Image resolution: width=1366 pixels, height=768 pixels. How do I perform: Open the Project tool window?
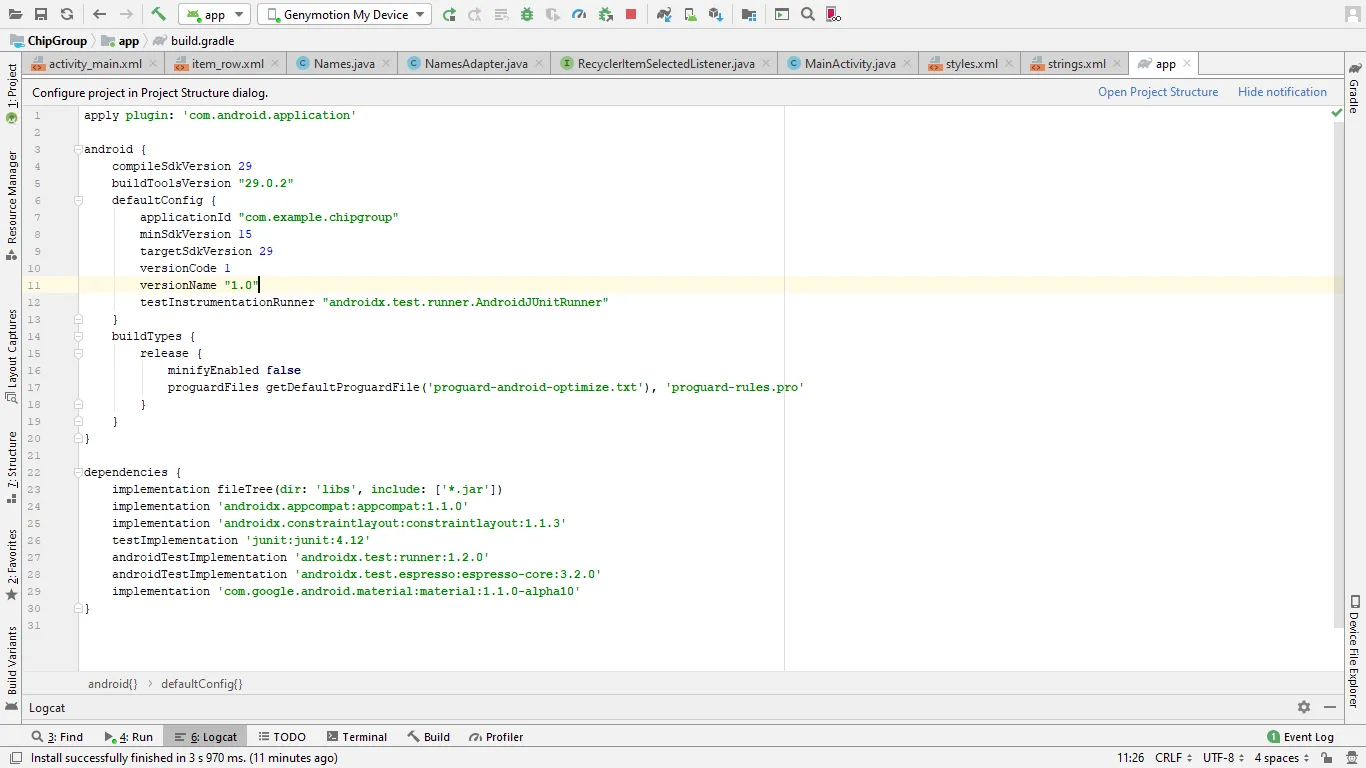click(x=12, y=93)
